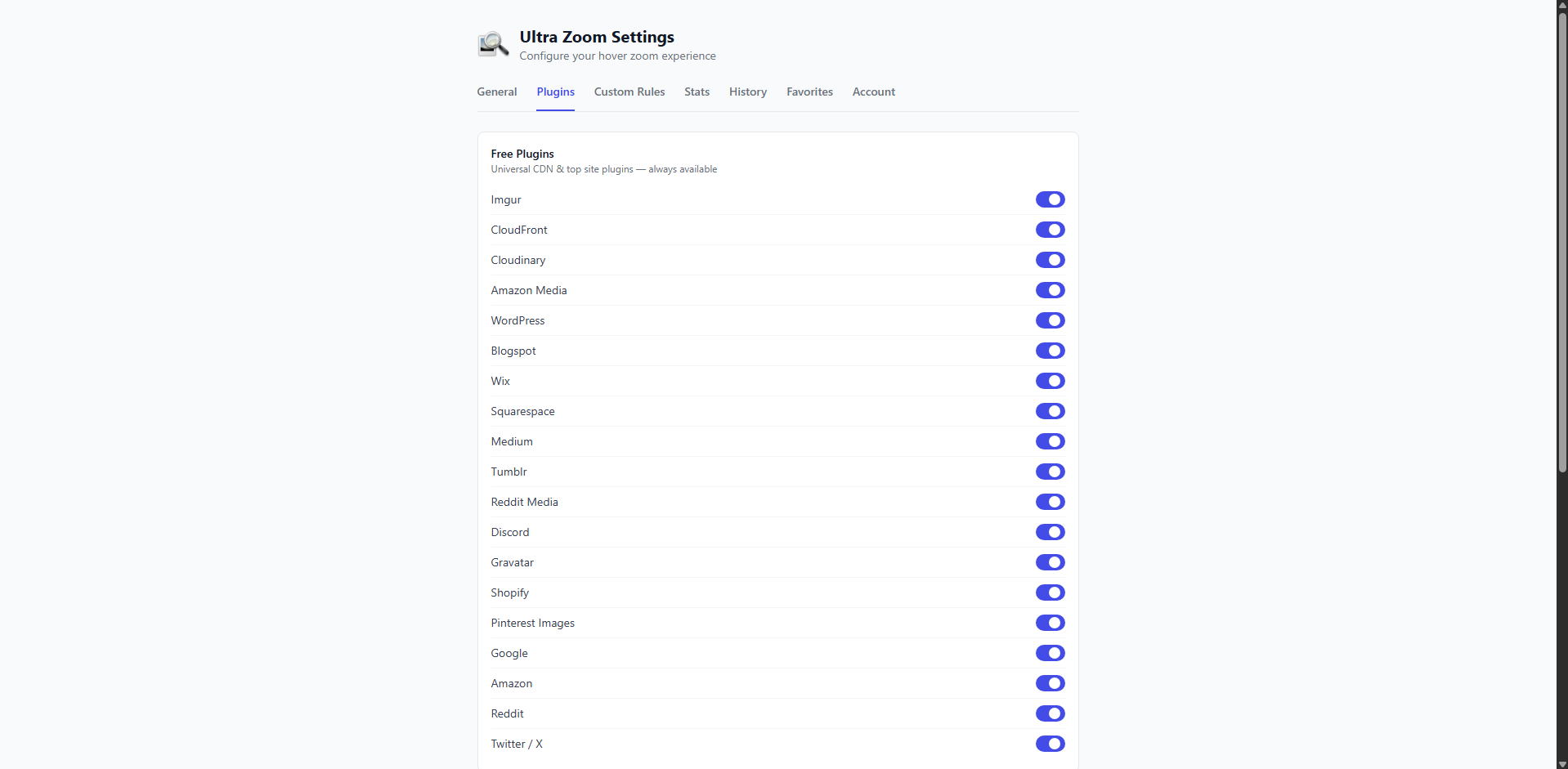This screenshot has height=769, width=1568.
Task: Toggle the Wix plugin switch
Action: [1051, 381]
